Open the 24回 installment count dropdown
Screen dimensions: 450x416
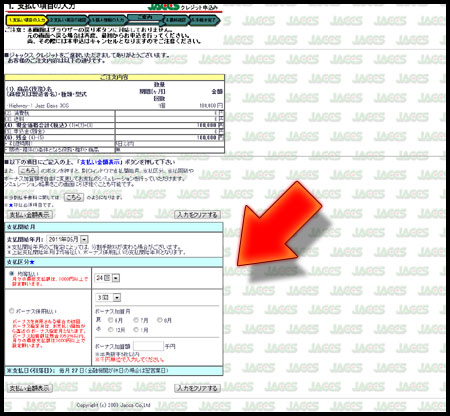point(108,278)
